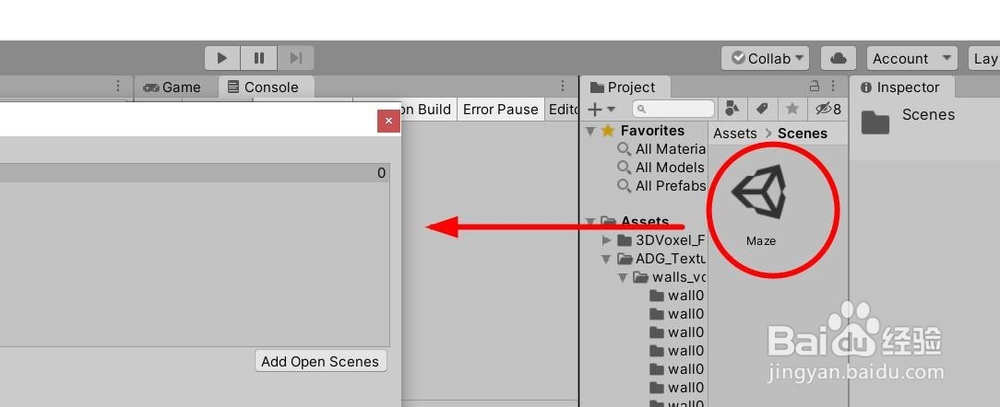Screen dimensions: 1000x407
Task: Switch to the Console tab
Action: pyautogui.click(x=264, y=87)
